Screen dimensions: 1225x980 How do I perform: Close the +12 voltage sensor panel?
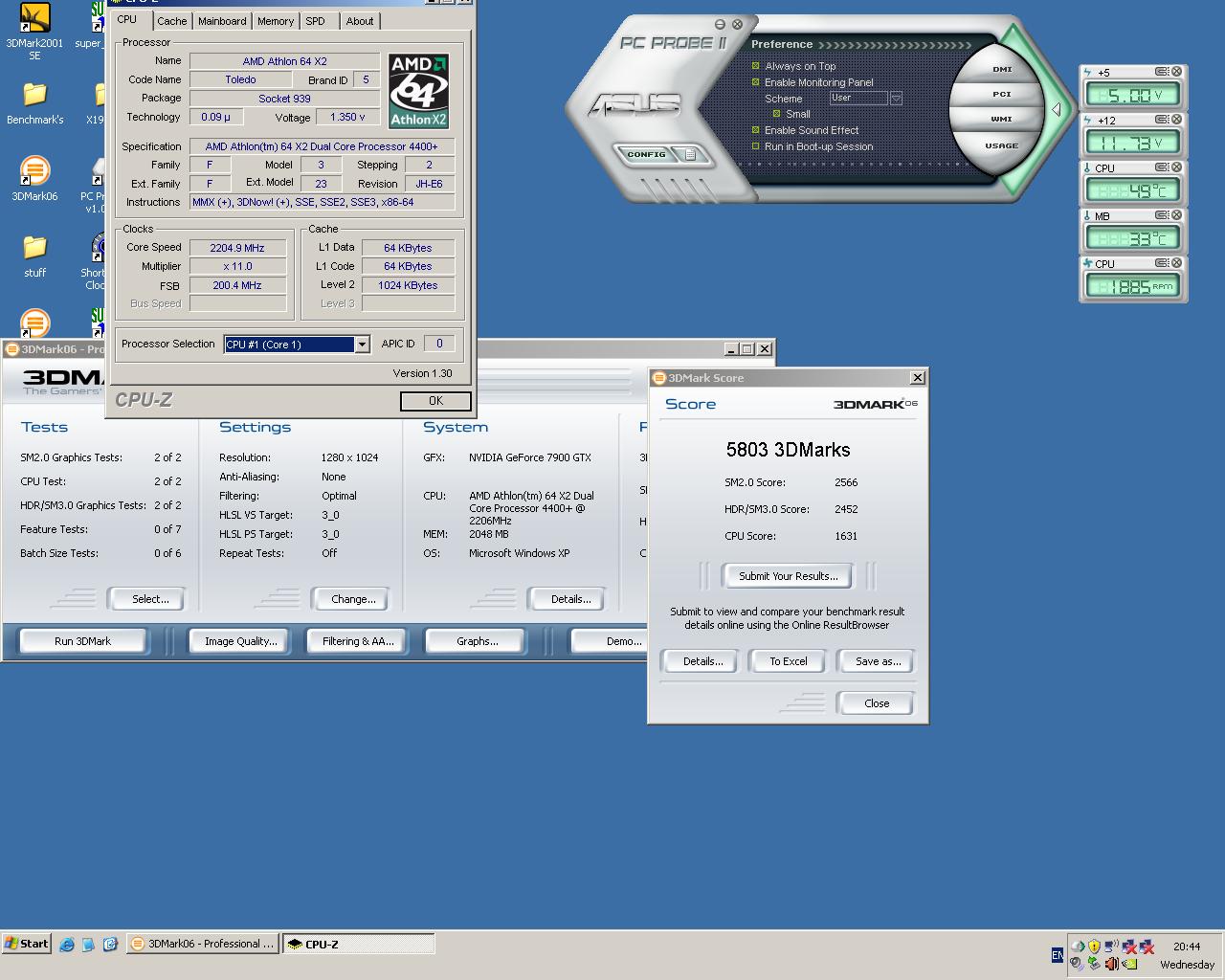click(1176, 120)
